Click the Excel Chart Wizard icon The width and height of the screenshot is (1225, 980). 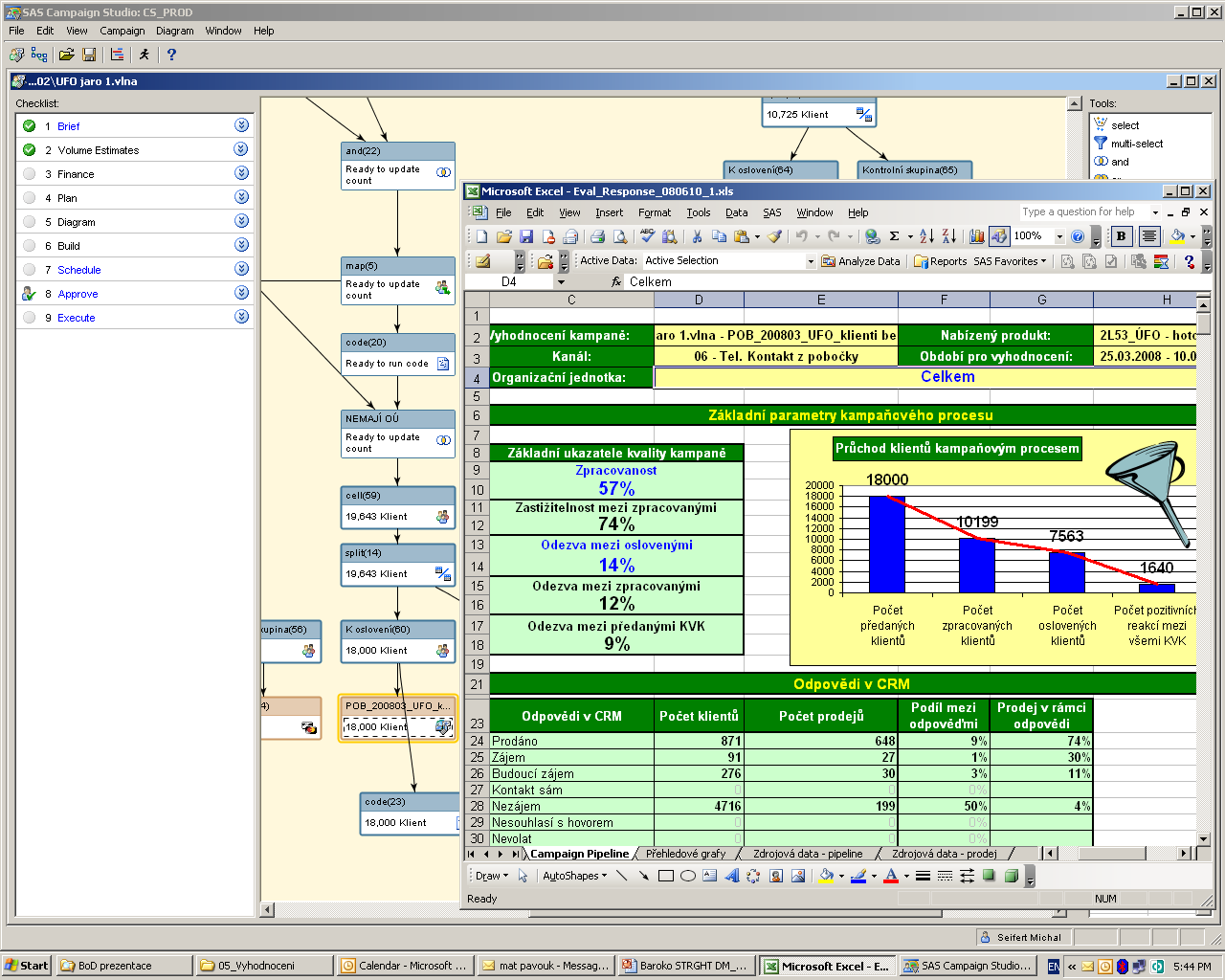coord(976,236)
